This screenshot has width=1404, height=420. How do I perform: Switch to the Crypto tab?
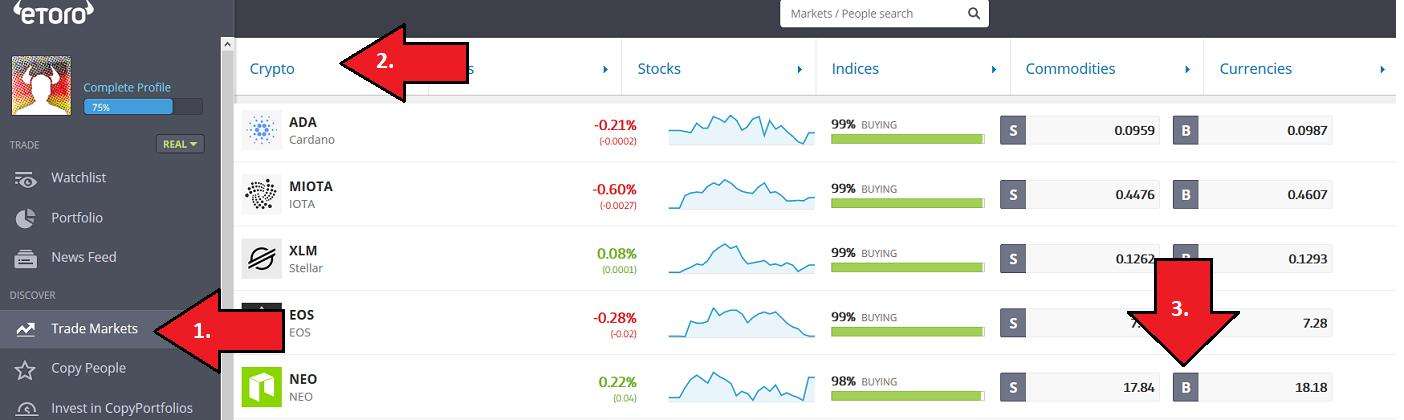pyautogui.click(x=272, y=69)
